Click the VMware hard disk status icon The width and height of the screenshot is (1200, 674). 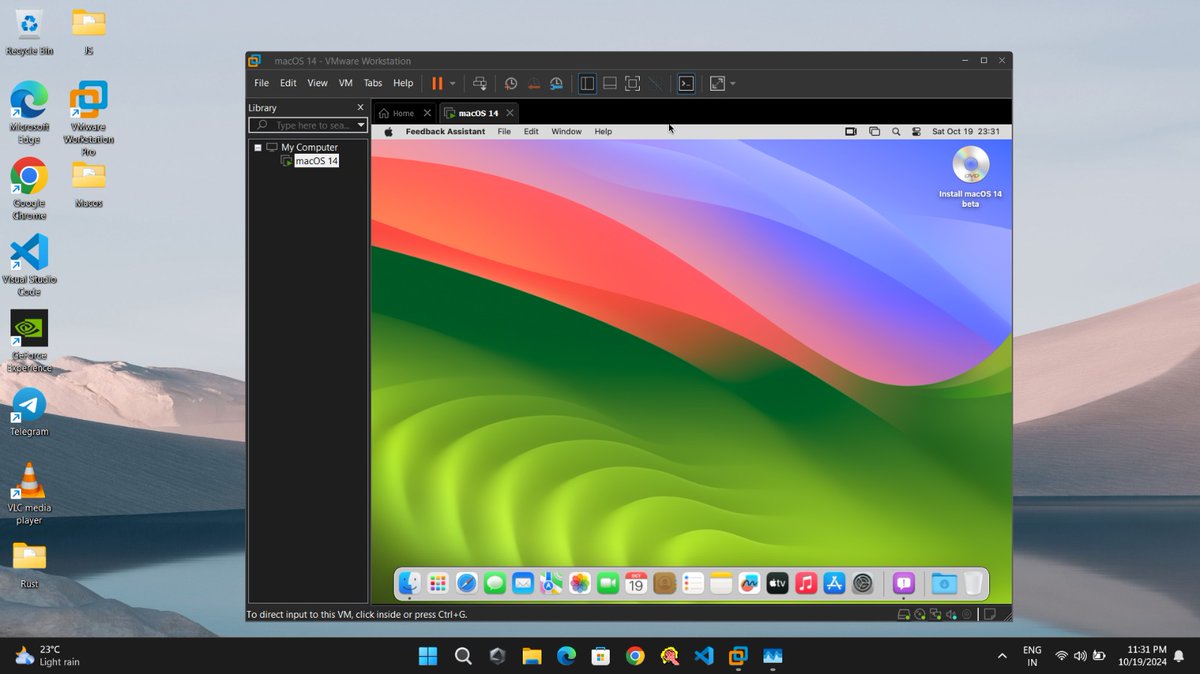coord(903,614)
